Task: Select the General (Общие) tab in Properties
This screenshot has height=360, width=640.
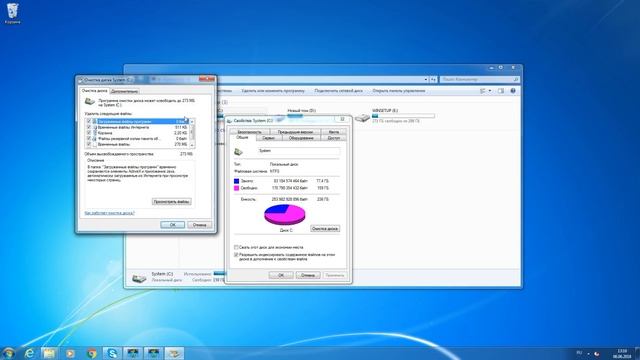Action: coord(242,138)
